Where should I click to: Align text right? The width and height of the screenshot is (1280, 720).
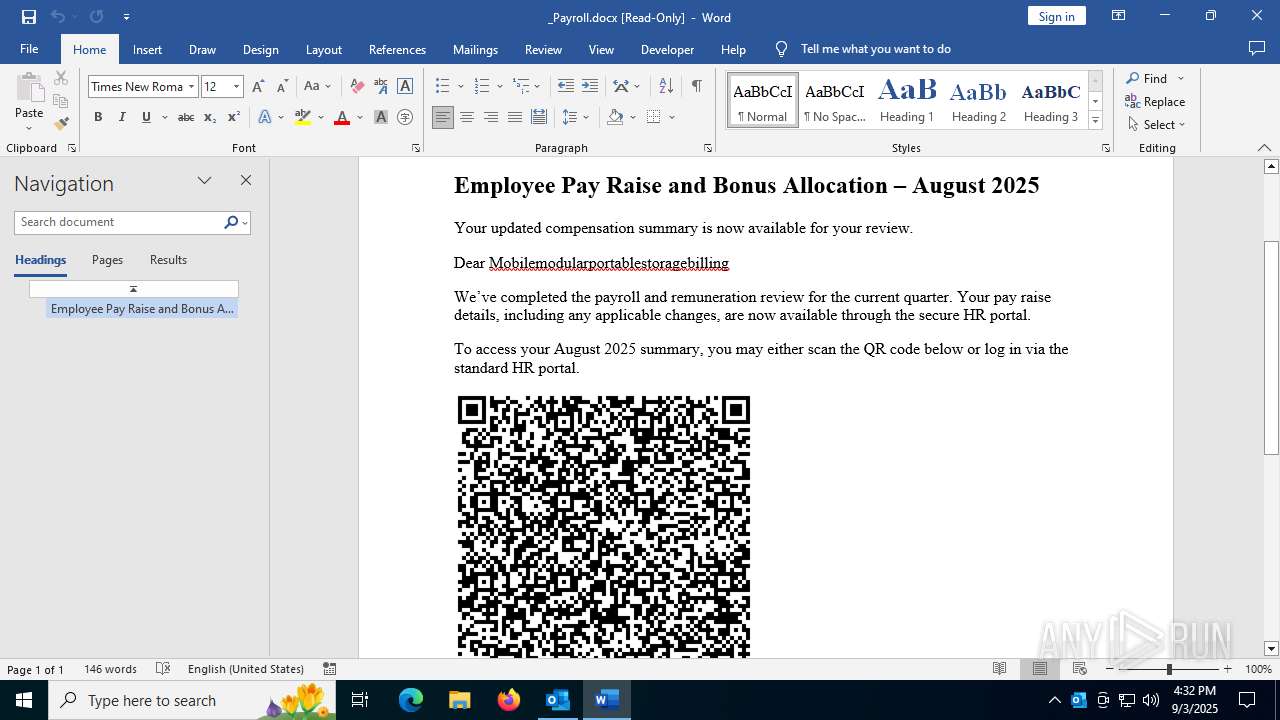pyautogui.click(x=491, y=117)
